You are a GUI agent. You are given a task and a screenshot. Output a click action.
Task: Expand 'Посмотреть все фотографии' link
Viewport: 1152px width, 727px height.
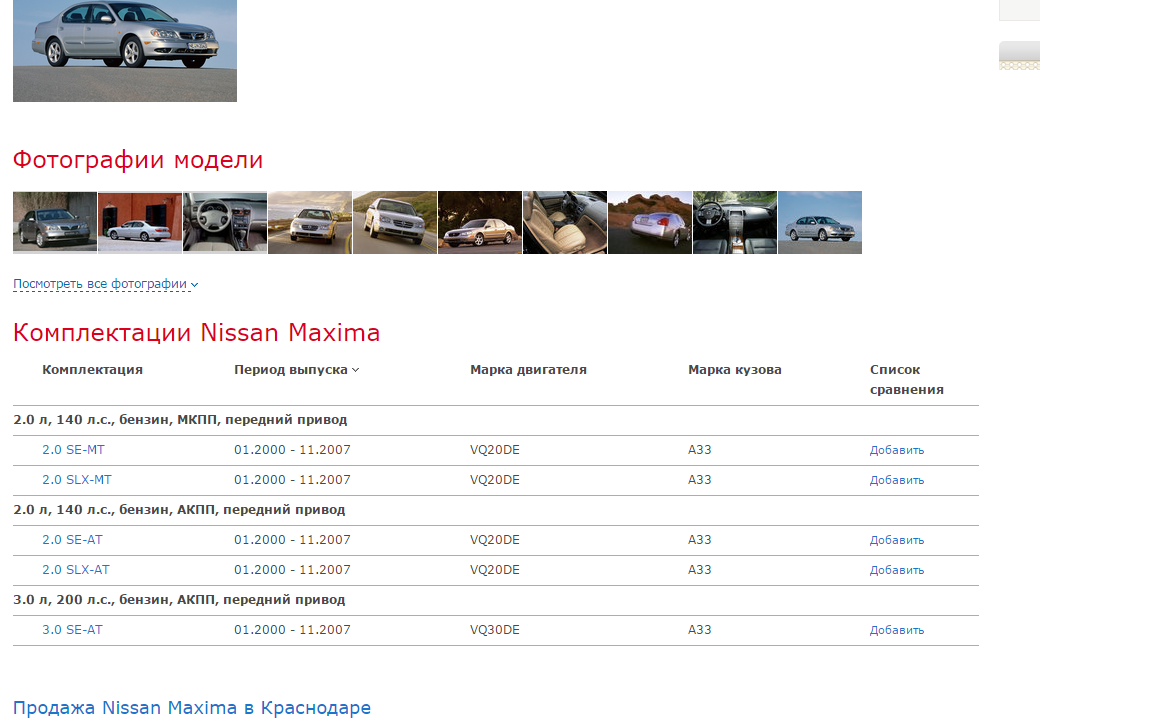[106, 283]
